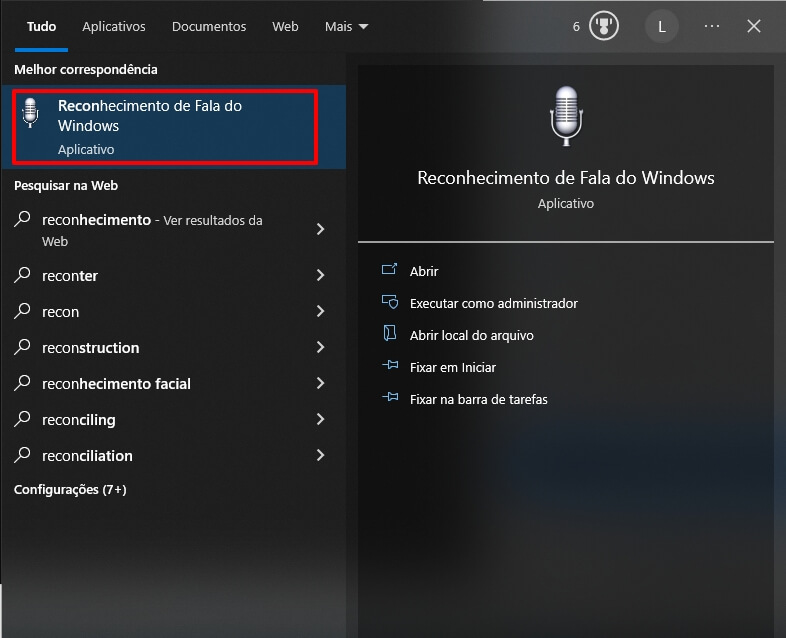
Task: Click the microphone icon in best match
Action: [x=31, y=113]
